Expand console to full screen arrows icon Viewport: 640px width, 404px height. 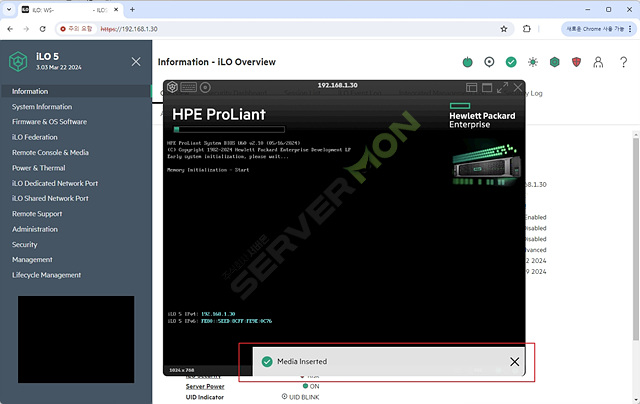pos(502,87)
